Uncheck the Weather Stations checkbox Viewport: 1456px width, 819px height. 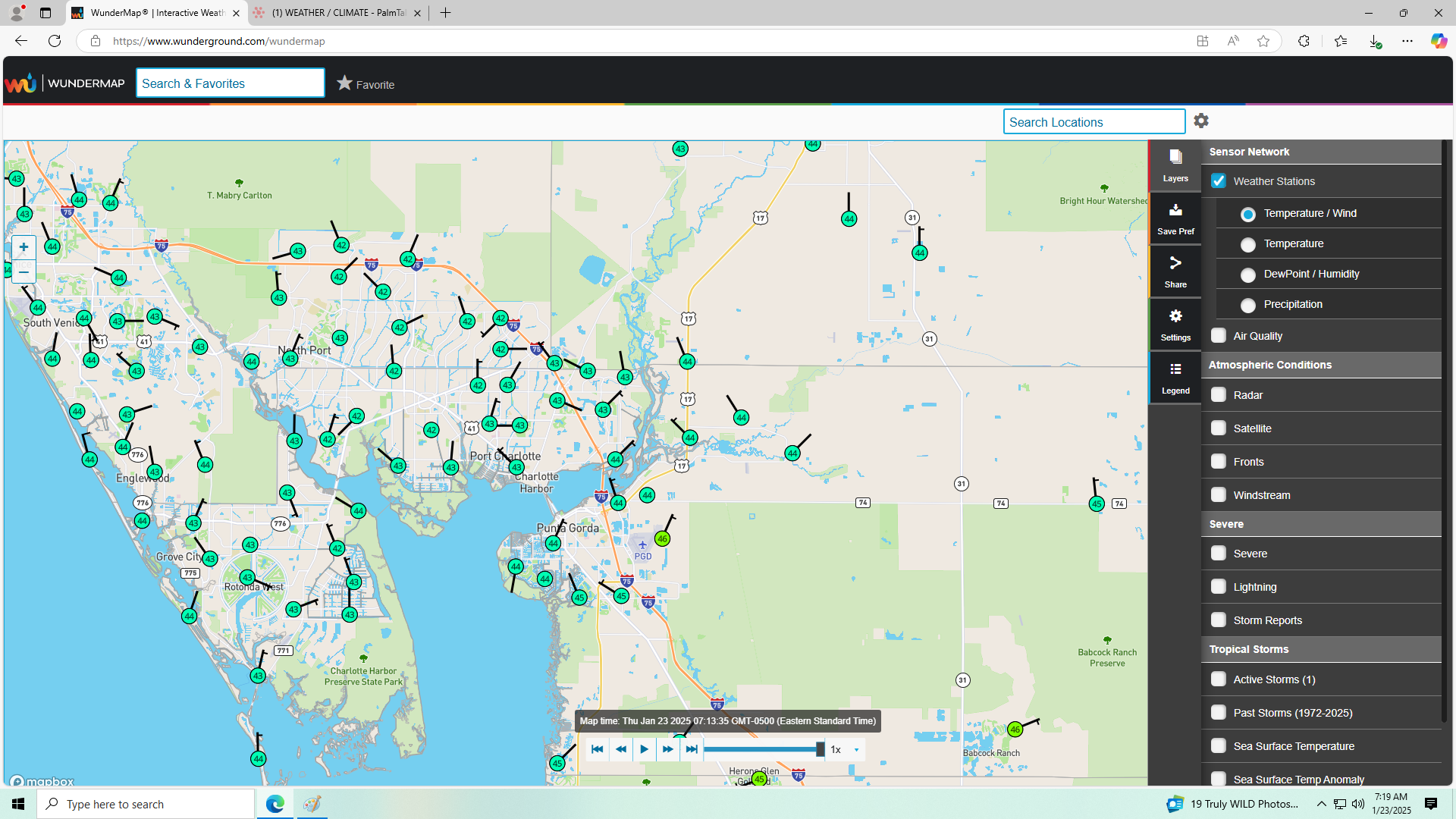point(1219,181)
